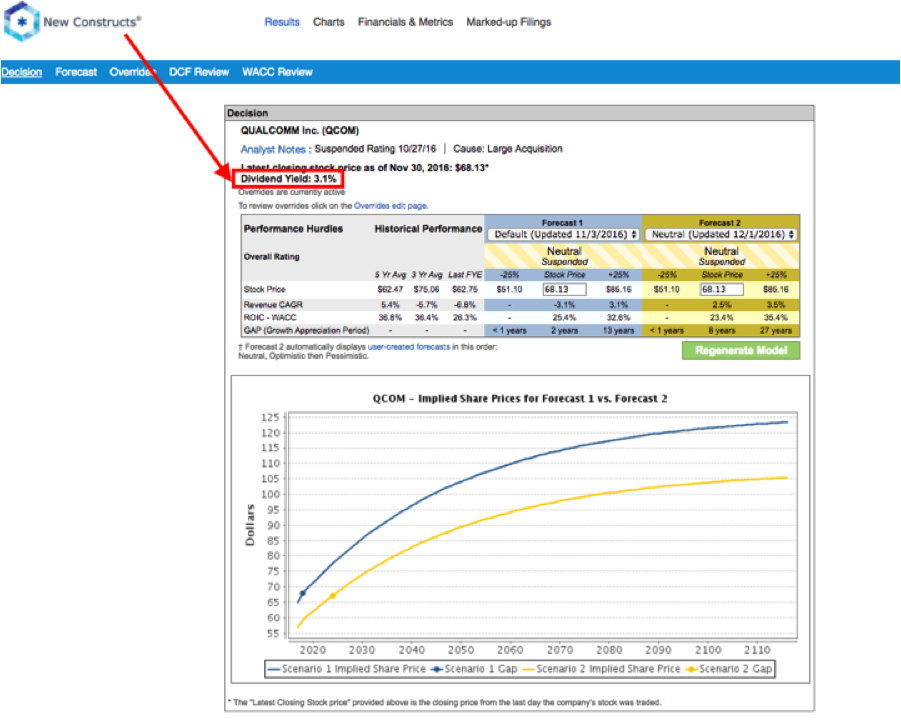The width and height of the screenshot is (901, 720).
Task: Expand the Forecast 2 Neutral dropdown
Action: [x=719, y=234]
